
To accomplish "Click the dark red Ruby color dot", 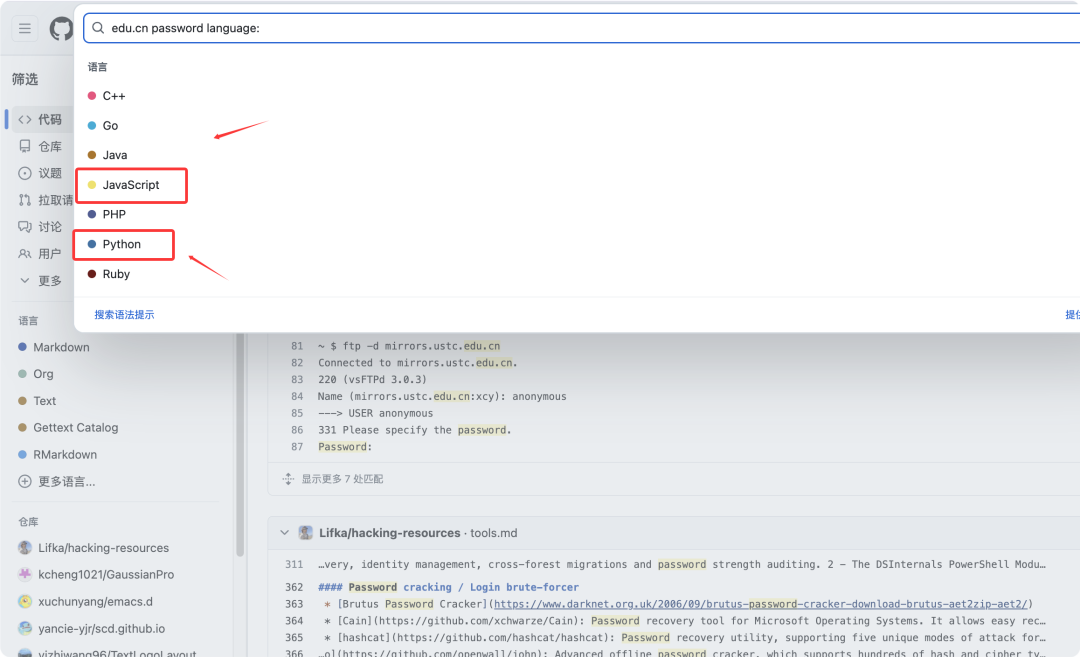I will 92,273.
